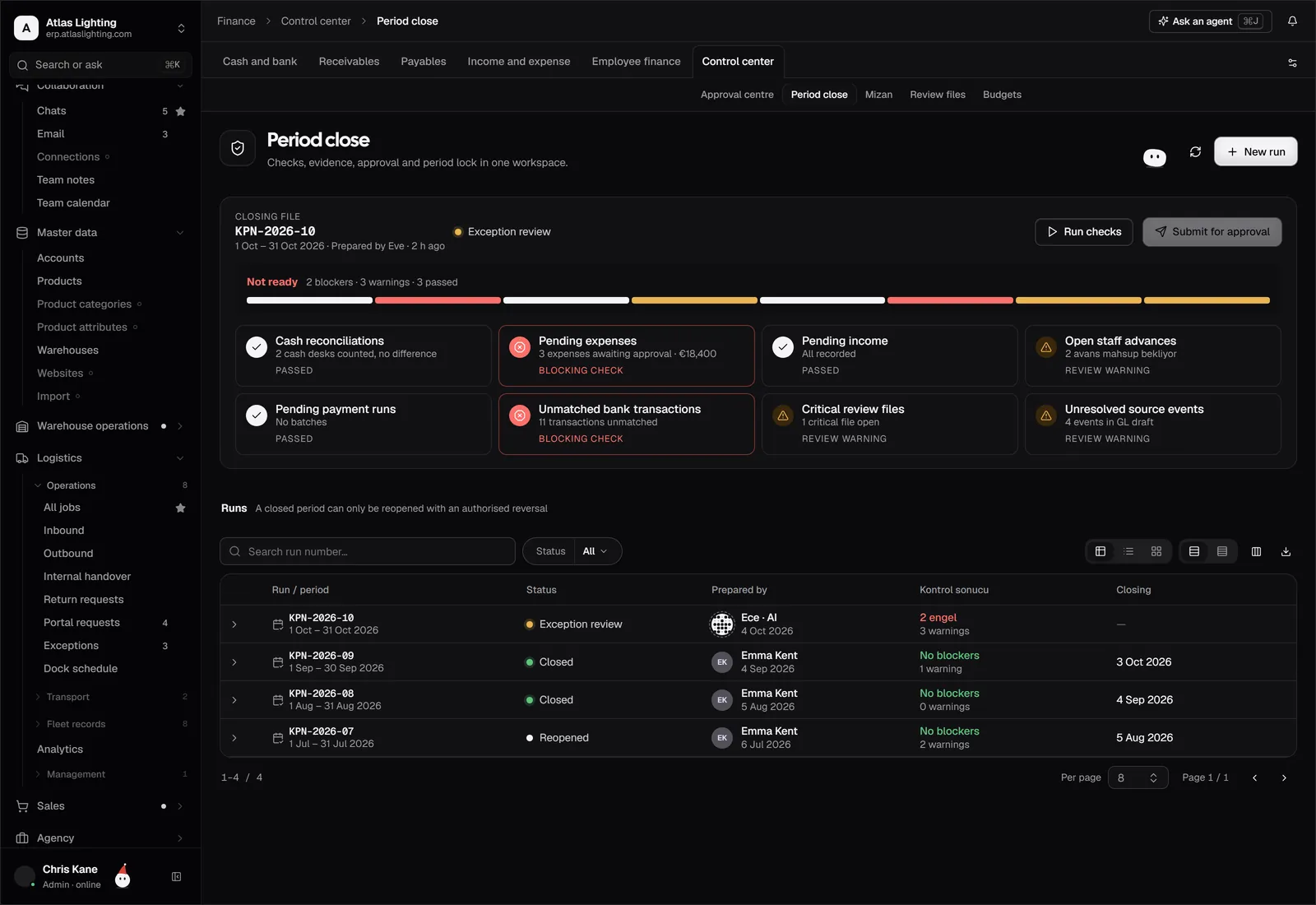This screenshot has width=1316, height=905.
Task: Click the first white readiness progress segment
Action: [x=309, y=300]
